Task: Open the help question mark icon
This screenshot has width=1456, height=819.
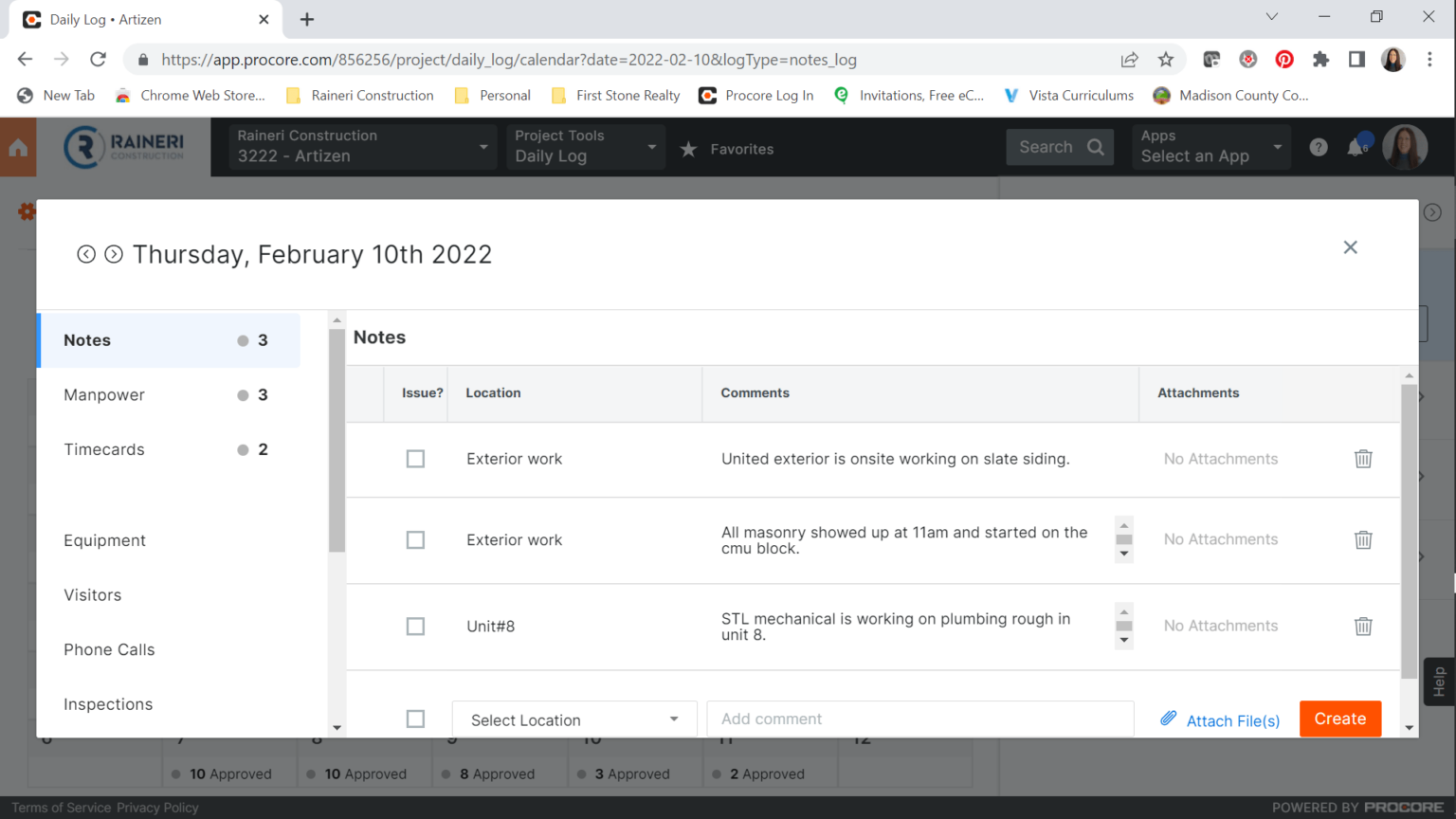Action: pos(1319,147)
